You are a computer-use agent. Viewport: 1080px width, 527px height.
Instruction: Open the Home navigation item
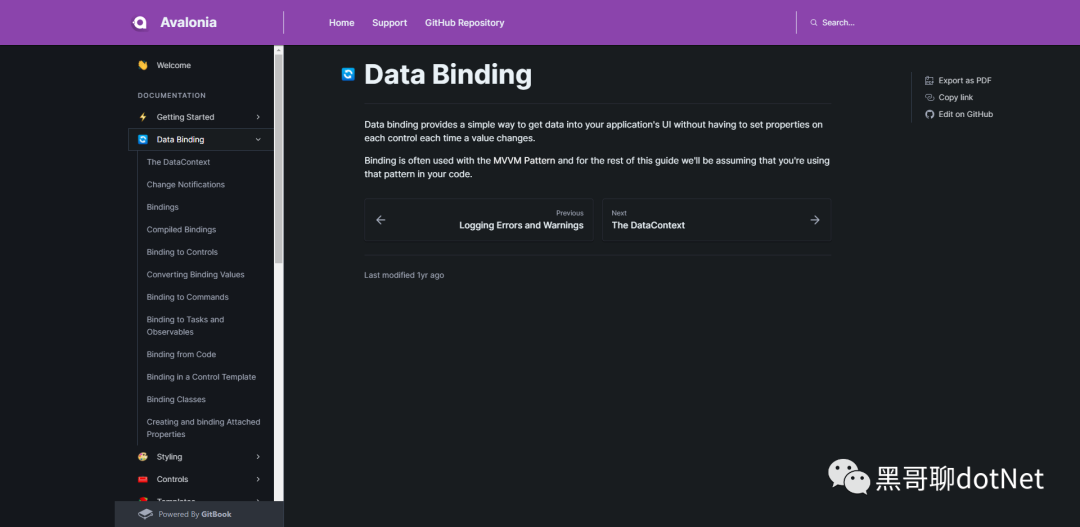point(342,23)
